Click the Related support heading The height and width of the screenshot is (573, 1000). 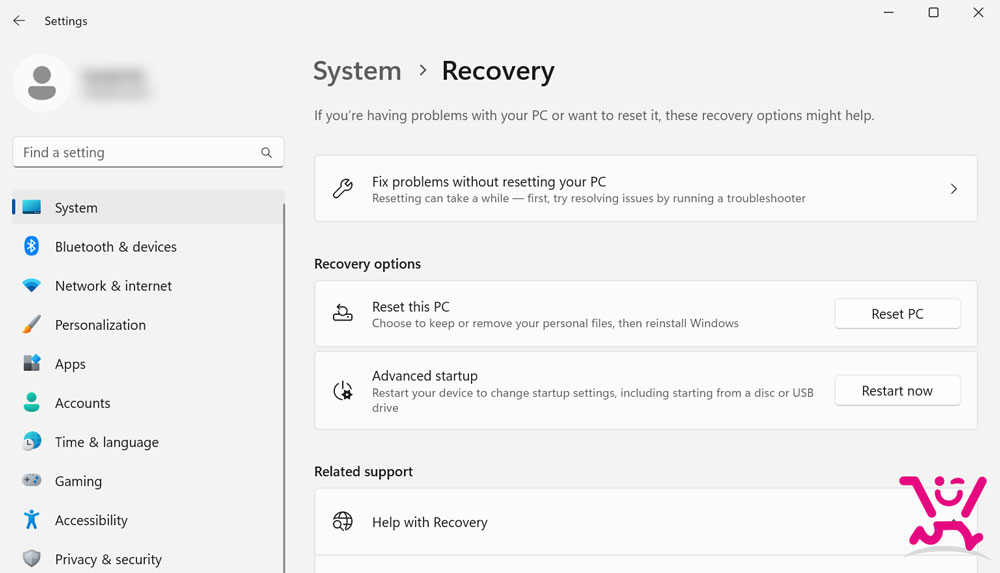click(363, 471)
